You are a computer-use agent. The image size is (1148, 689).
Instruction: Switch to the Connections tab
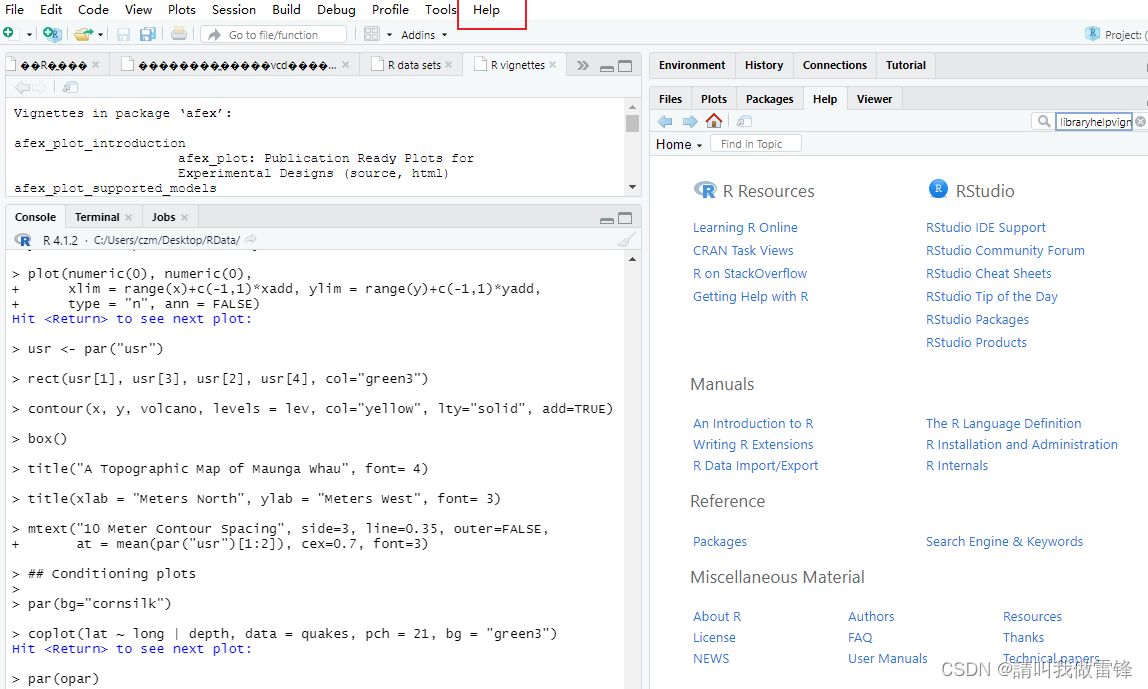[x=835, y=65]
